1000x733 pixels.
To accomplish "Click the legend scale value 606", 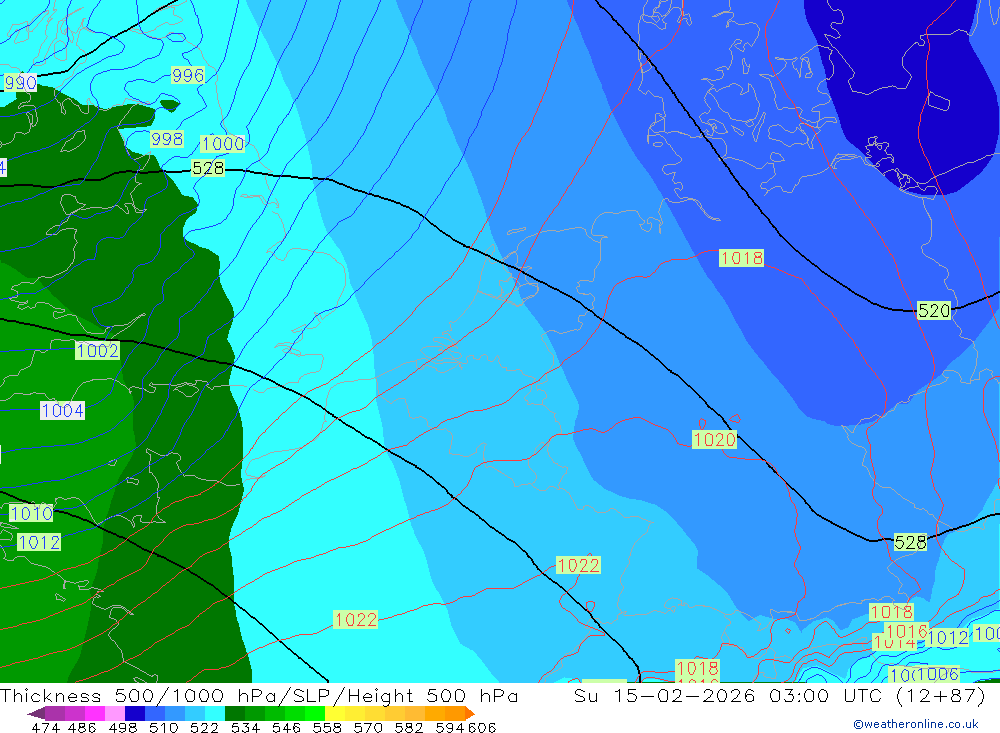I will click(x=482, y=728).
